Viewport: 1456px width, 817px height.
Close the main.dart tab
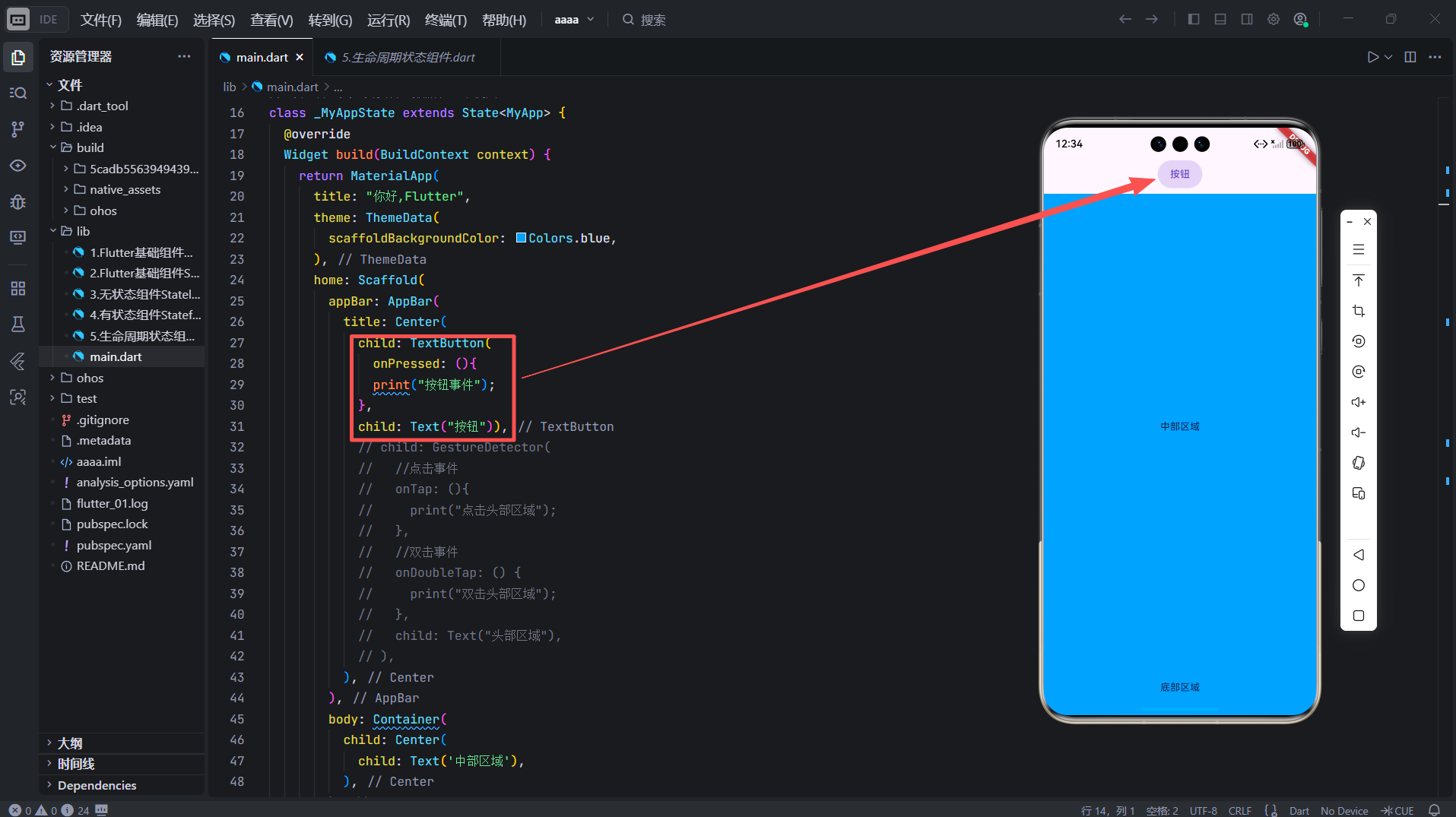click(300, 57)
